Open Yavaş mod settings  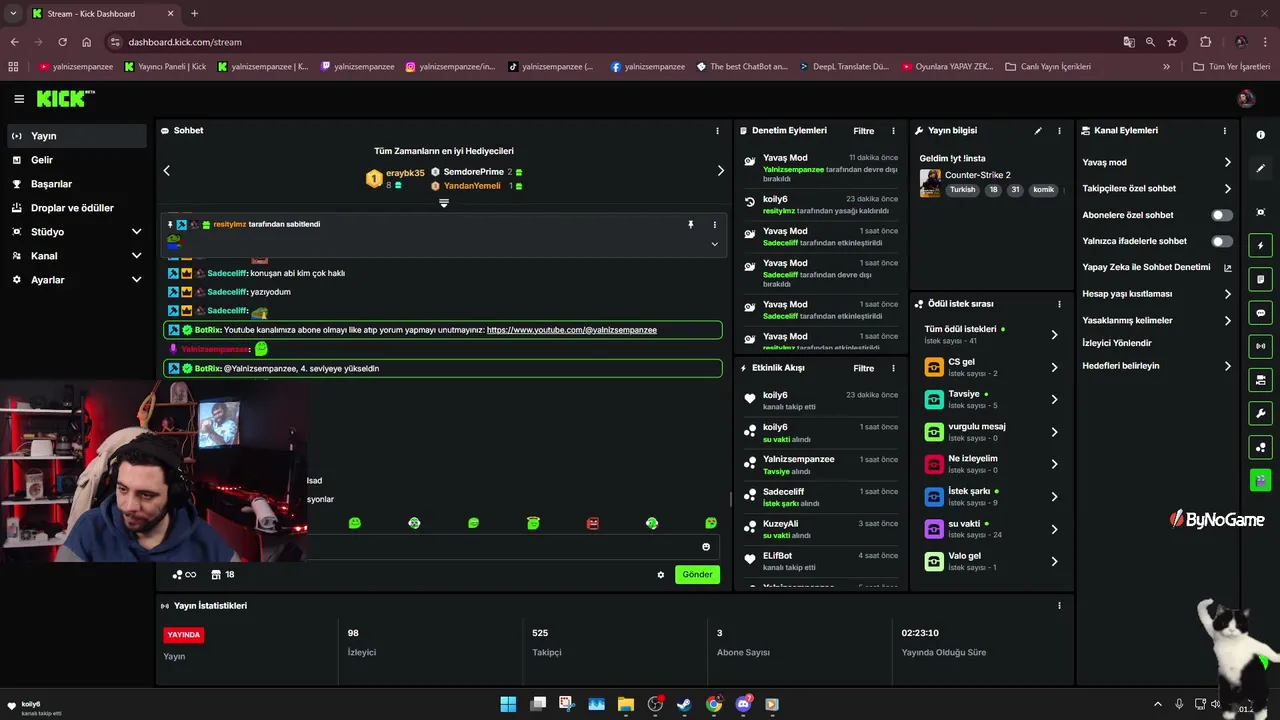tap(1156, 162)
